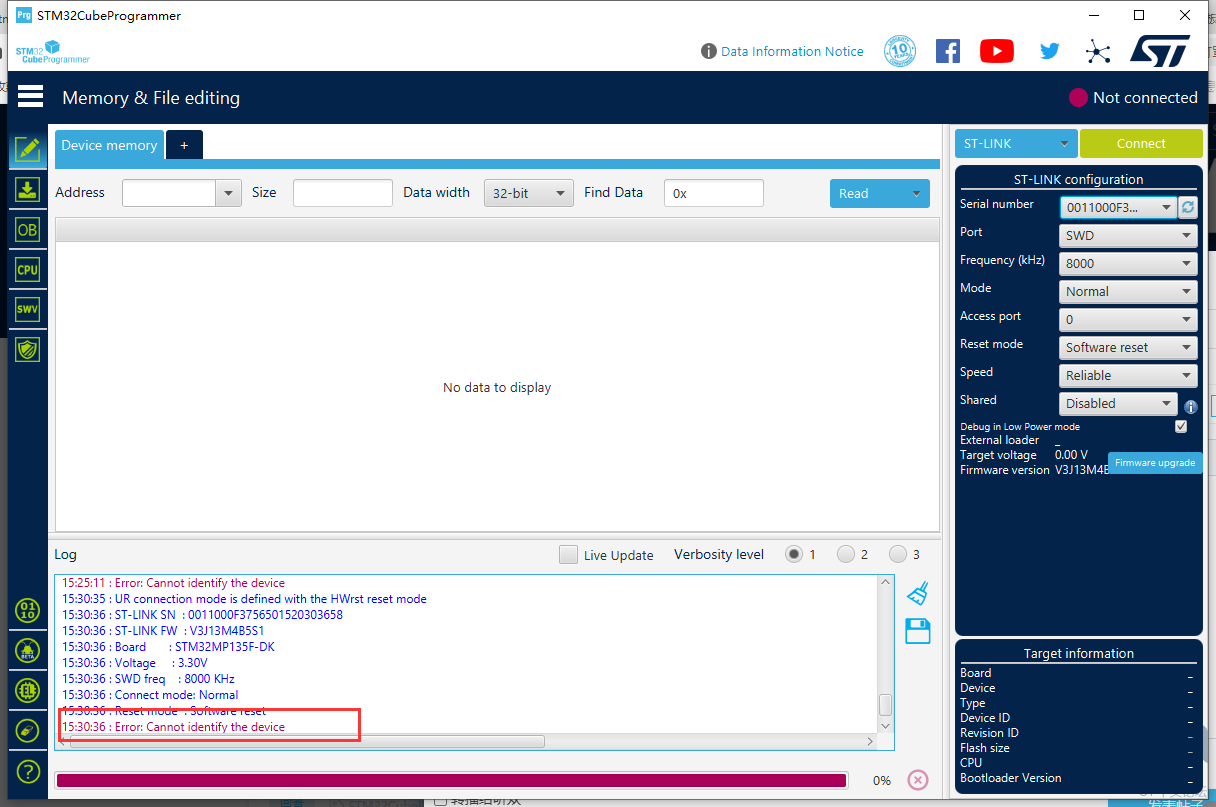Refresh the ST-LINK serial number list
The image size is (1216, 807).
click(x=1188, y=207)
